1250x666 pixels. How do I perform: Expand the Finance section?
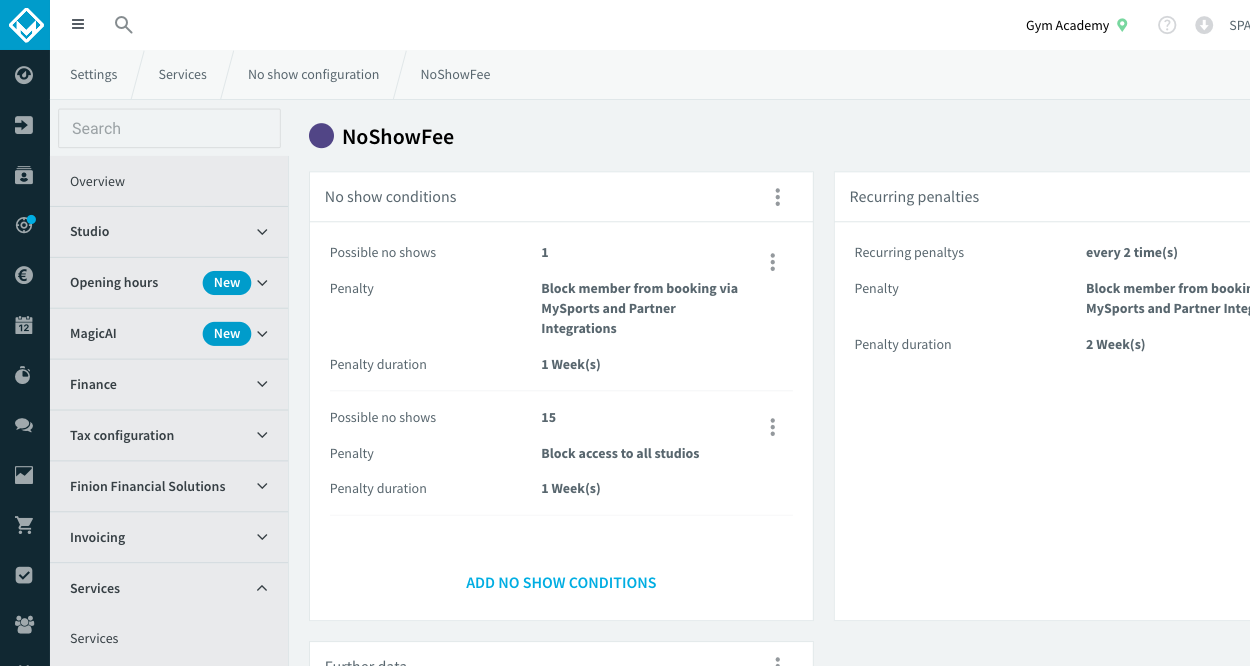coord(169,385)
